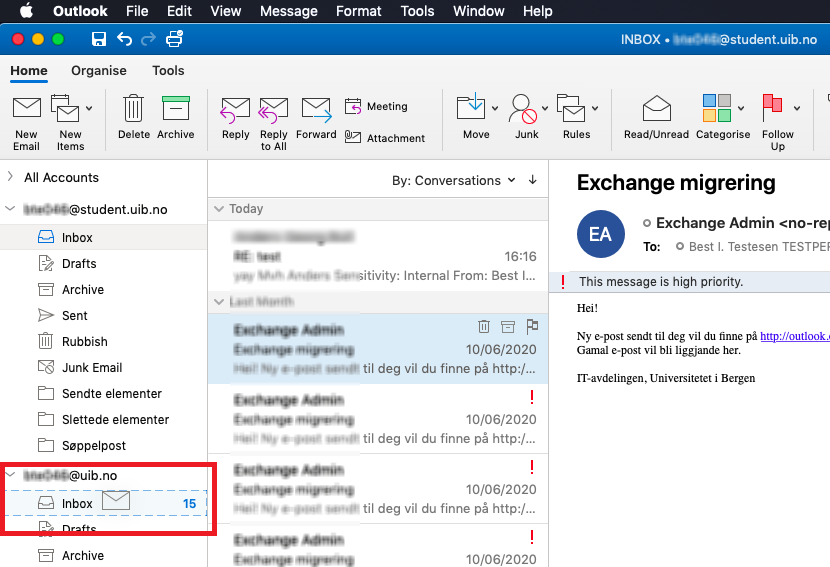Flag the selected Exchange Admin message
This screenshot has width=830, height=567.
pyautogui.click(x=532, y=326)
